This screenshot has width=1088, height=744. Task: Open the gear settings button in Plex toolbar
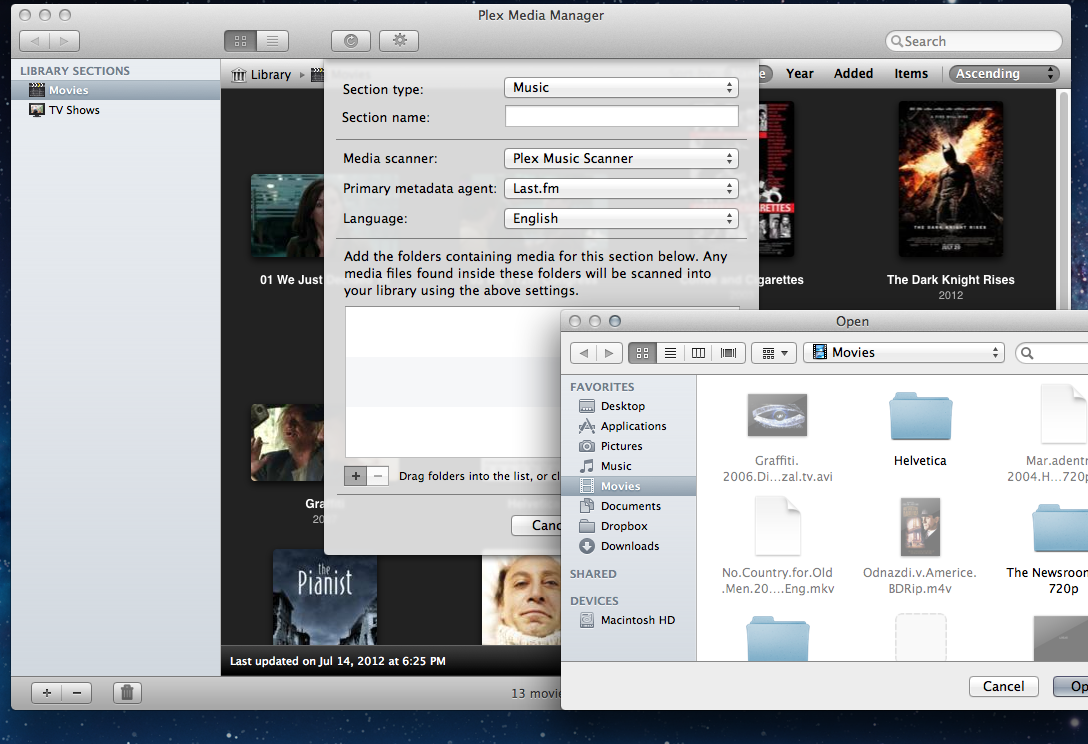(399, 41)
